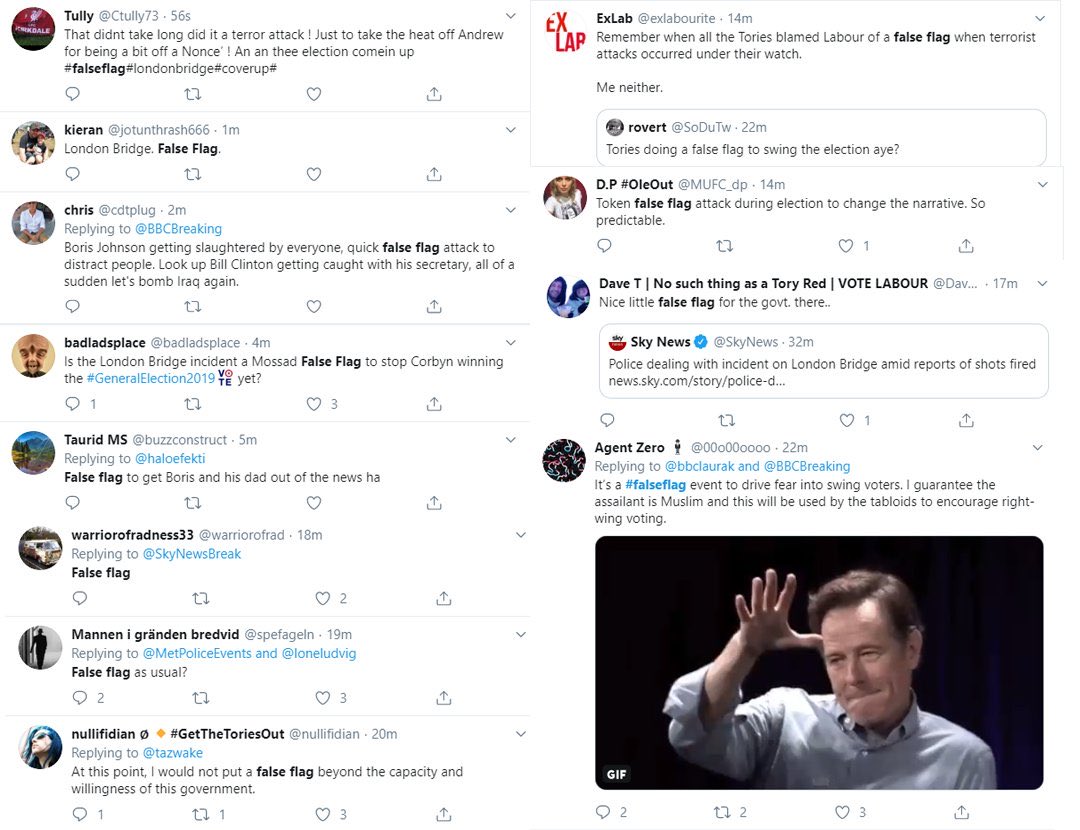Reply to Agent Zero's GIF tweet
This screenshot has height=830, width=1080.
click(603, 812)
